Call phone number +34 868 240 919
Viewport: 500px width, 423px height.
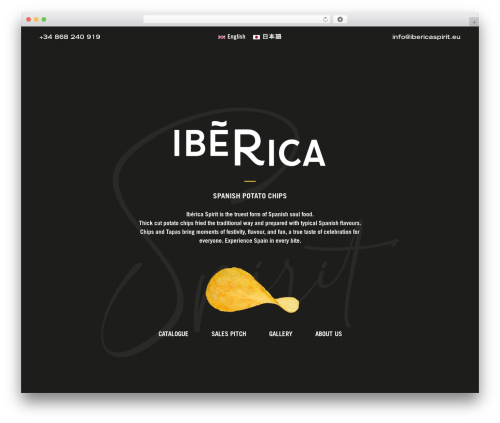click(70, 37)
